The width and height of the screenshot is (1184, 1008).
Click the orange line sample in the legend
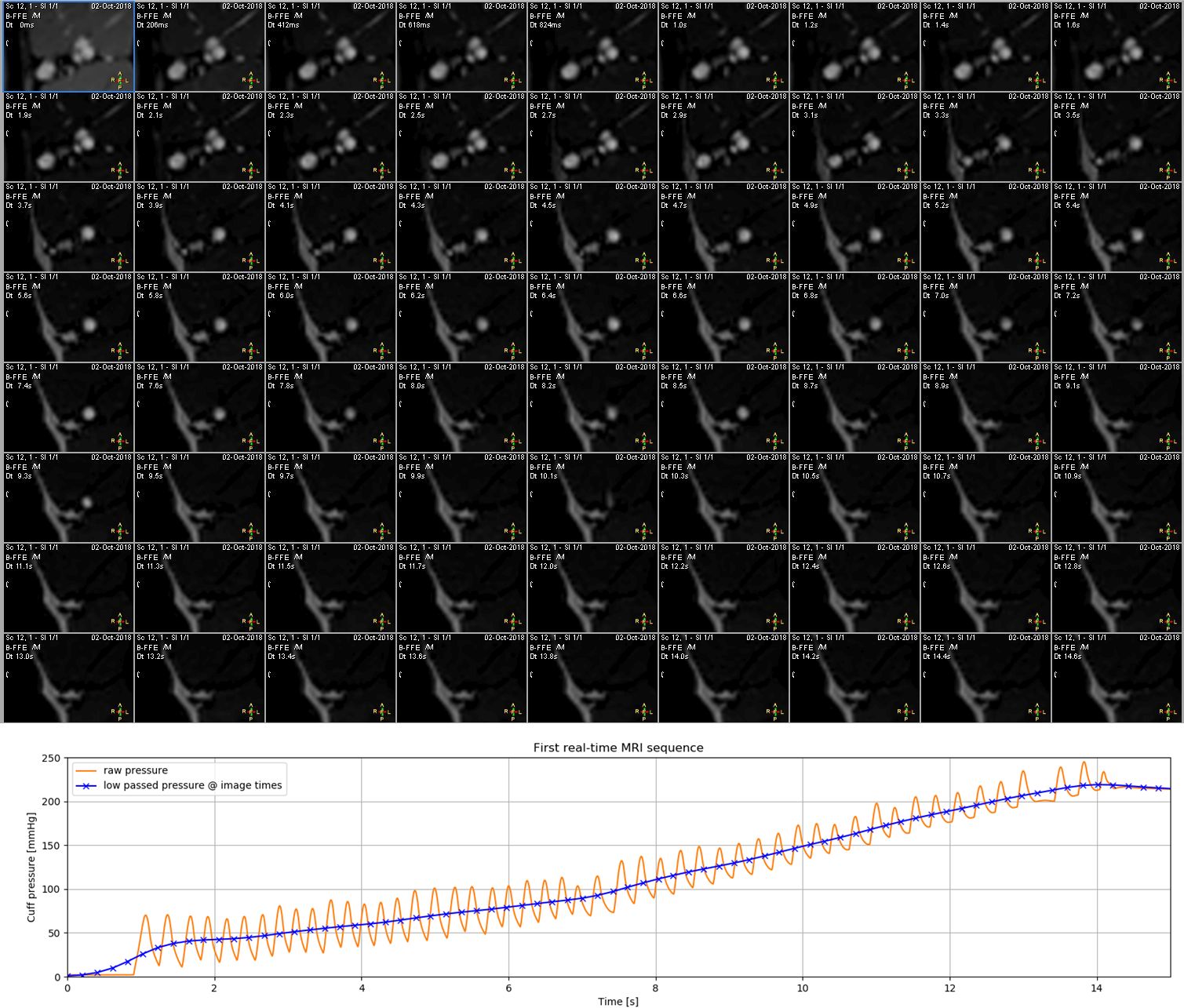86,770
